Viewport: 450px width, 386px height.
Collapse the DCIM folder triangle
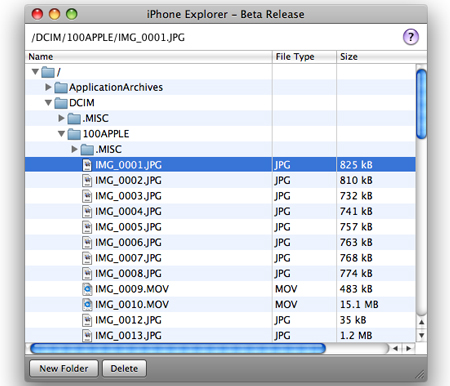(x=48, y=103)
